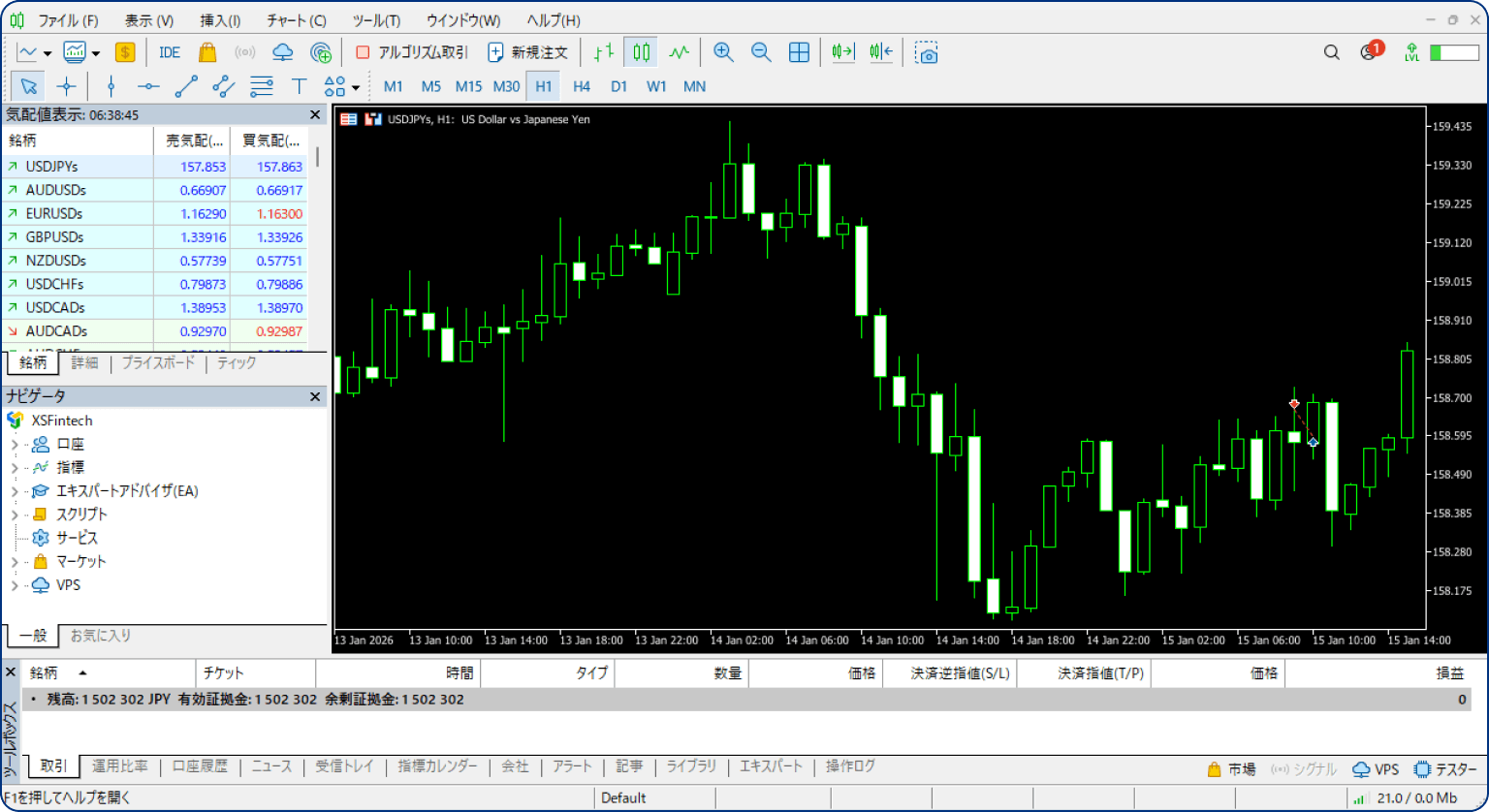Screen dimensions: 1489x812
Task: Select the EURUSDs row in market watch
Action: click(x=55, y=213)
